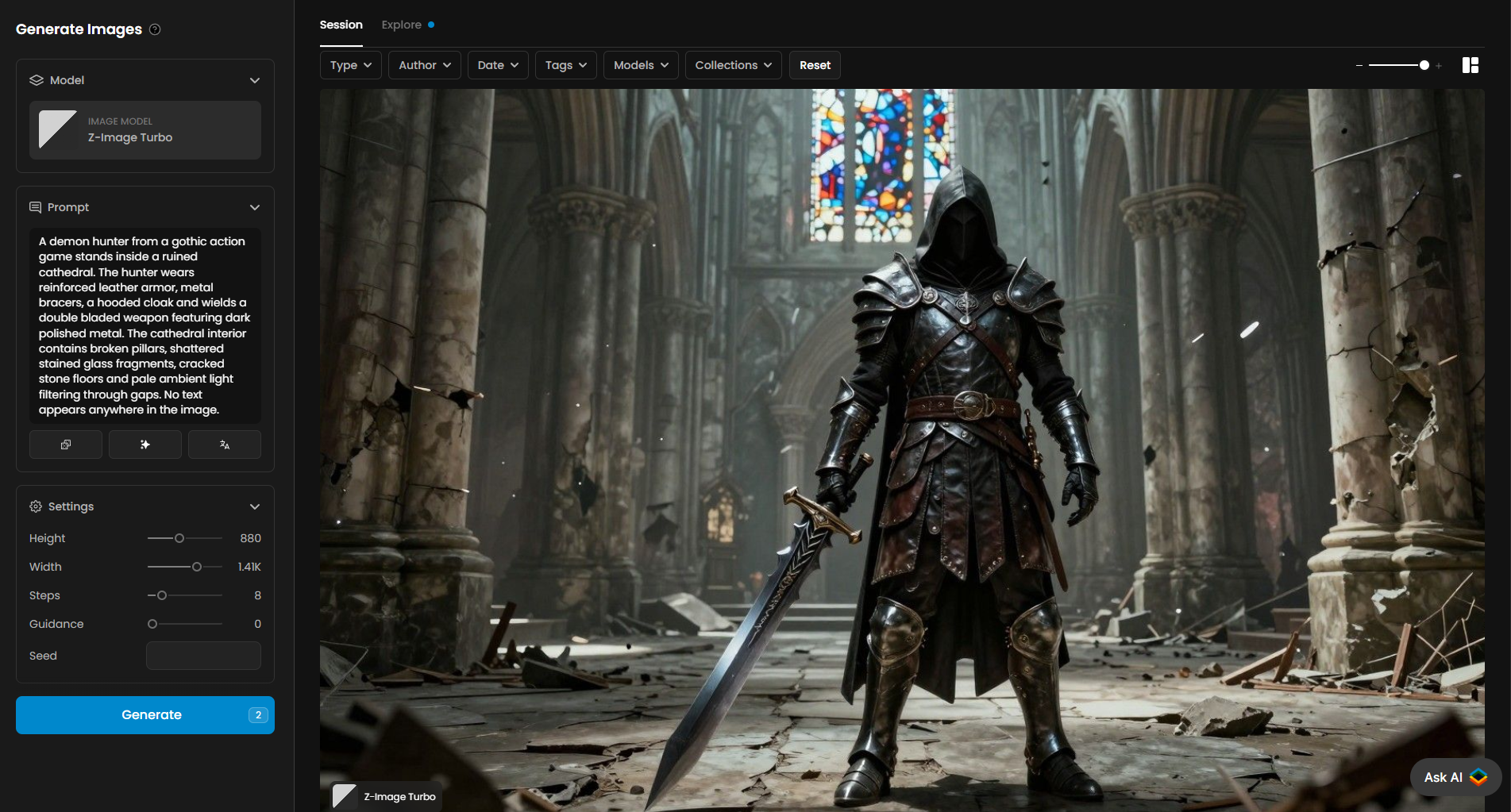
Task: Switch the gallery layout using the grid icon
Action: pos(1470,65)
